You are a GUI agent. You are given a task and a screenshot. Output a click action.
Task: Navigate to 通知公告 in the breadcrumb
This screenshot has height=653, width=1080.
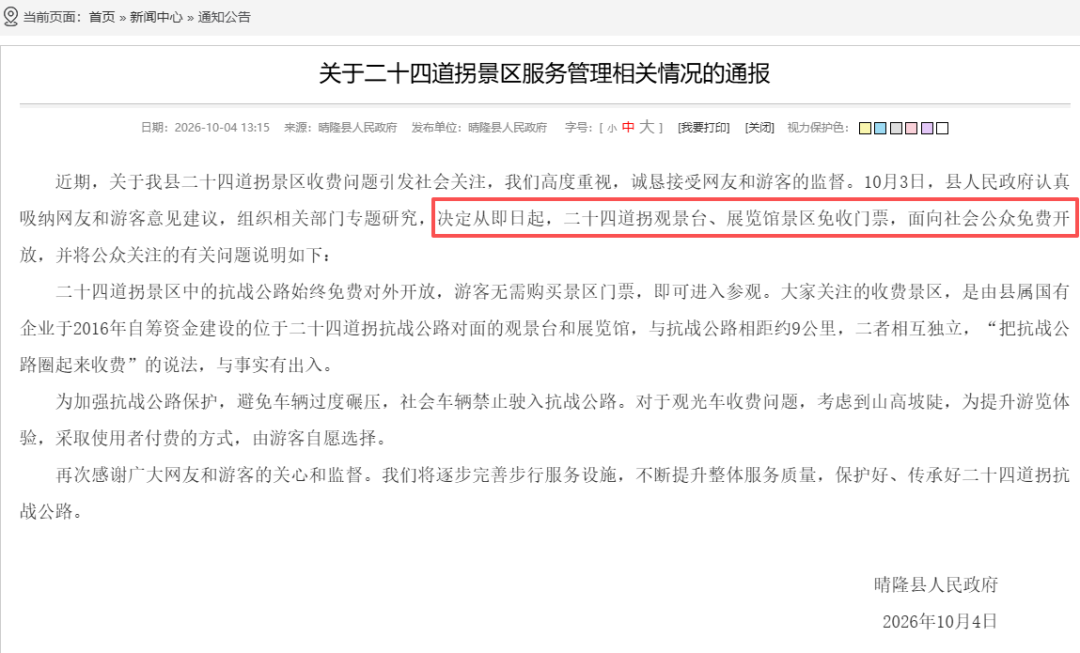[x=225, y=17]
